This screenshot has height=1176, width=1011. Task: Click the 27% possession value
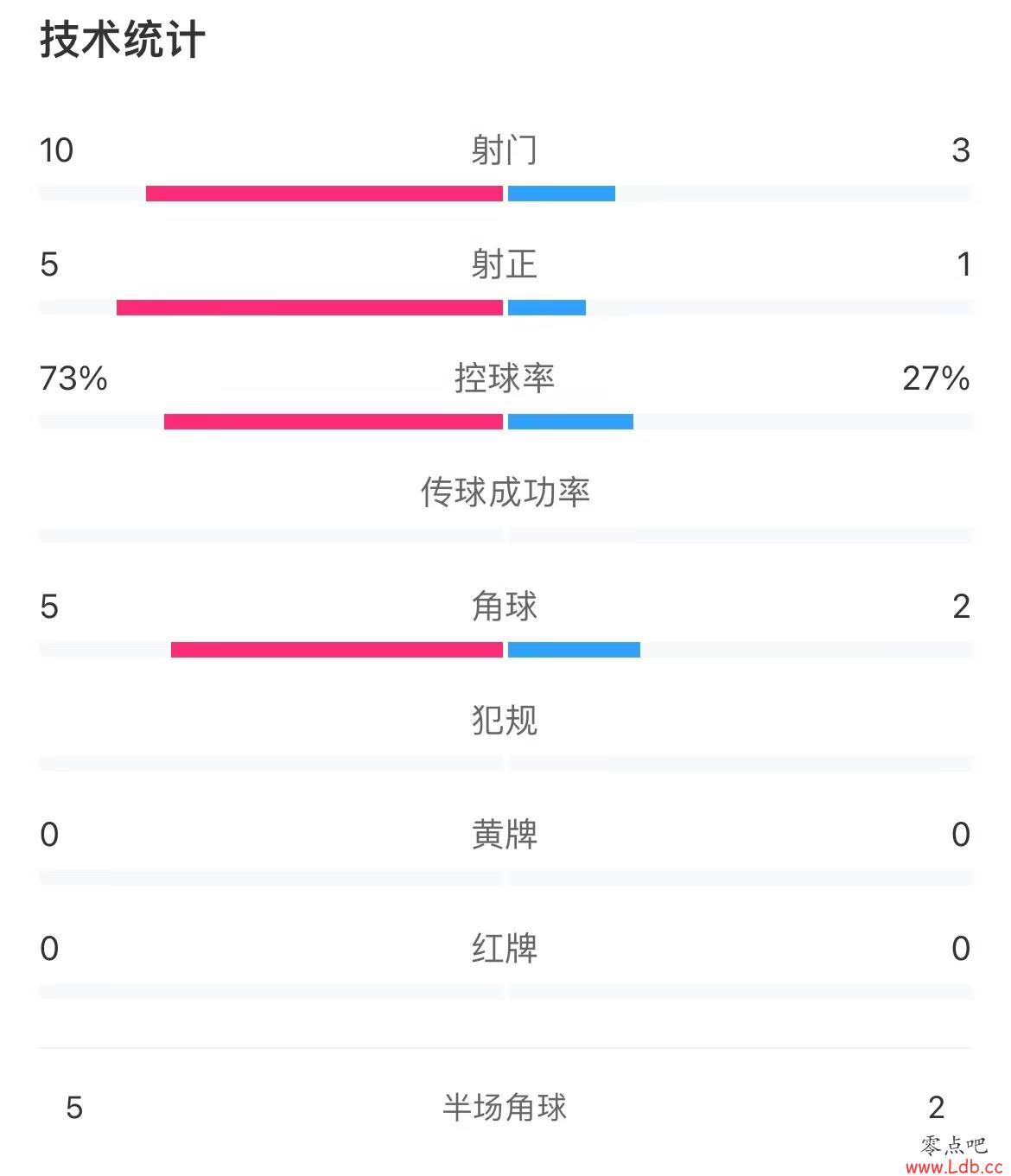(937, 378)
